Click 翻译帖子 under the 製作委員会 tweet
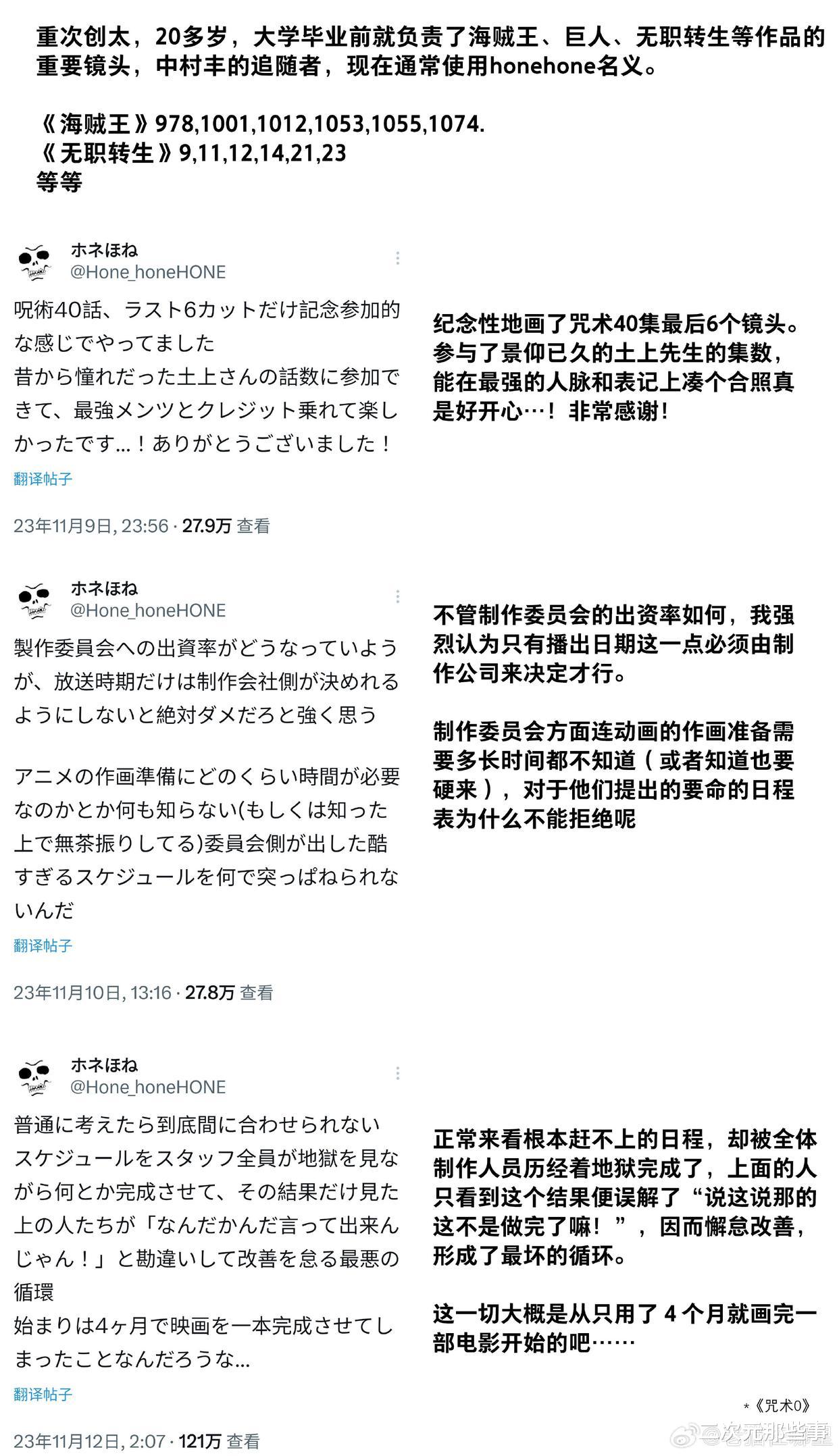This screenshot has width=839, height=1456. [x=43, y=945]
